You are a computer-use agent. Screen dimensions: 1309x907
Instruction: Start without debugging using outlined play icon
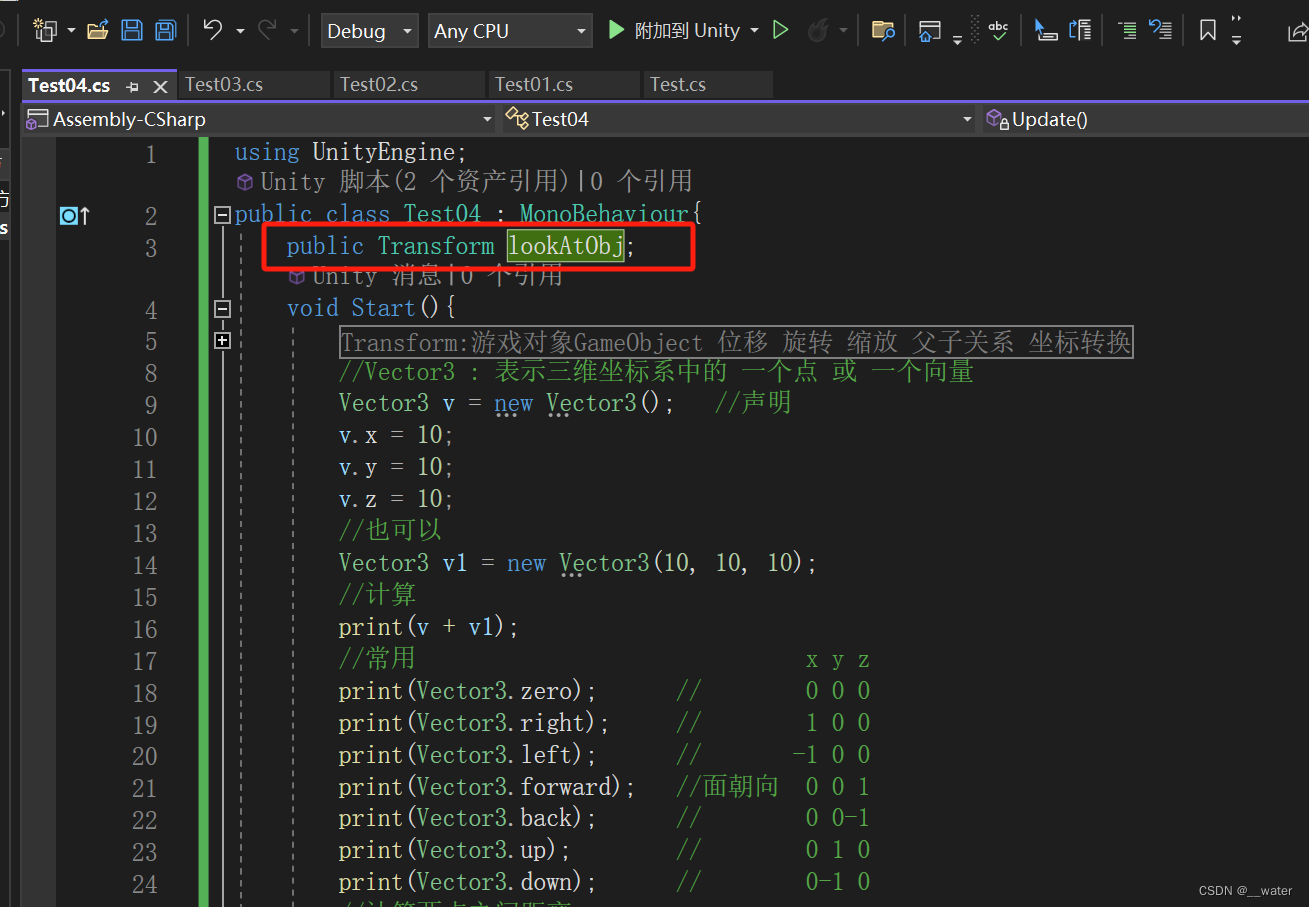pos(781,31)
